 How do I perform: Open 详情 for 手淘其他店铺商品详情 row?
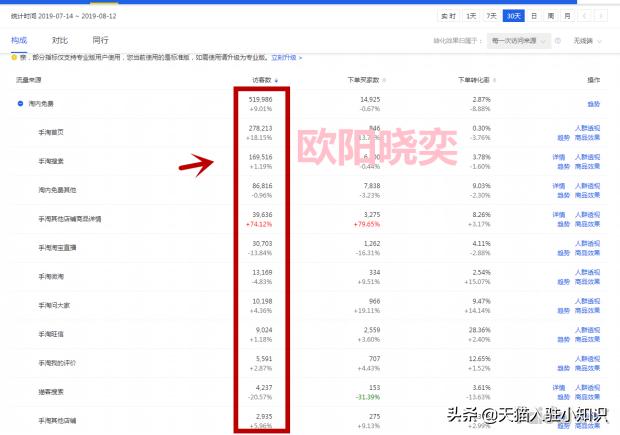click(x=559, y=215)
